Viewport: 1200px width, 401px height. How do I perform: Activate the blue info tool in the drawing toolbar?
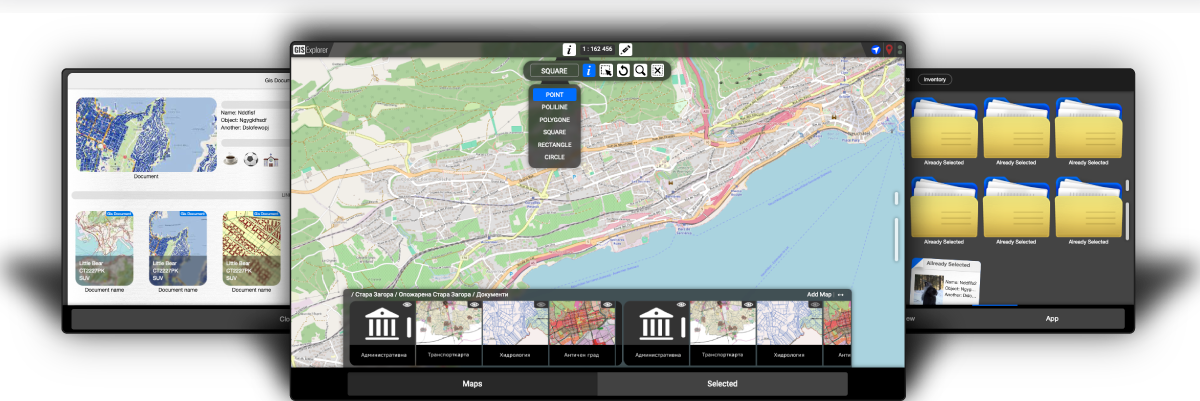point(589,71)
